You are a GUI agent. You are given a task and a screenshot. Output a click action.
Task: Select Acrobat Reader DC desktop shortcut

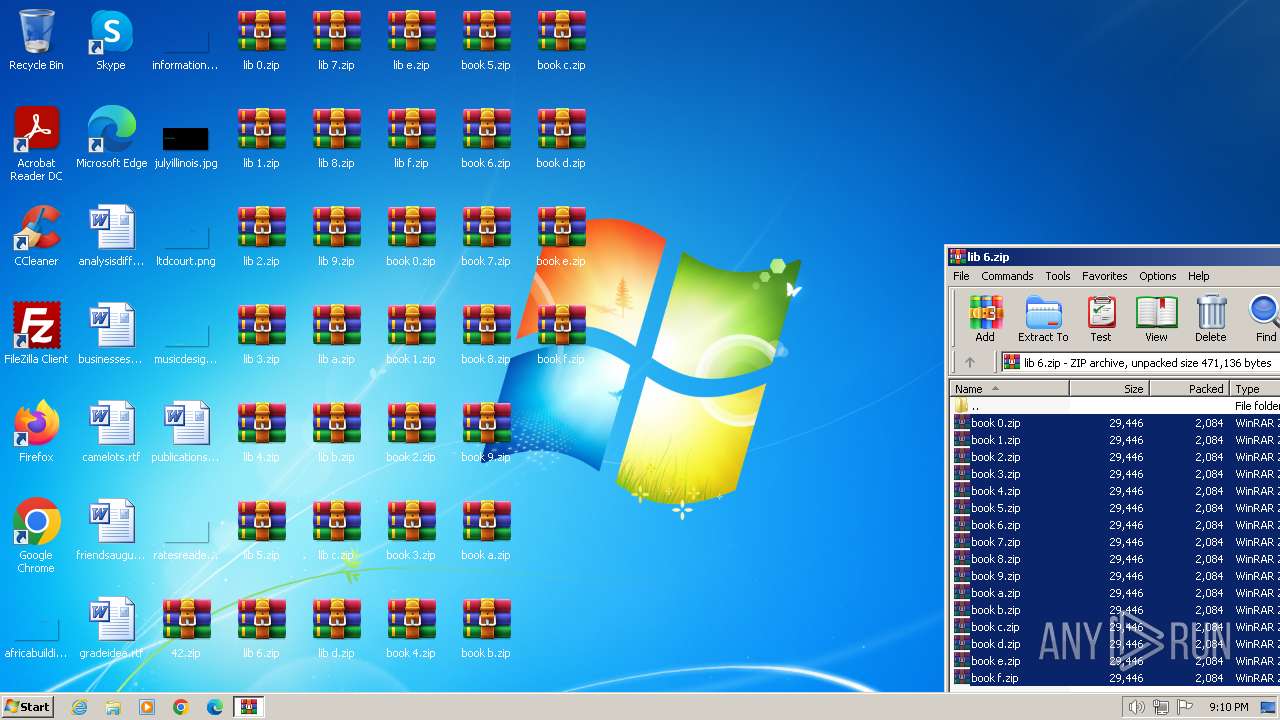[x=36, y=145]
